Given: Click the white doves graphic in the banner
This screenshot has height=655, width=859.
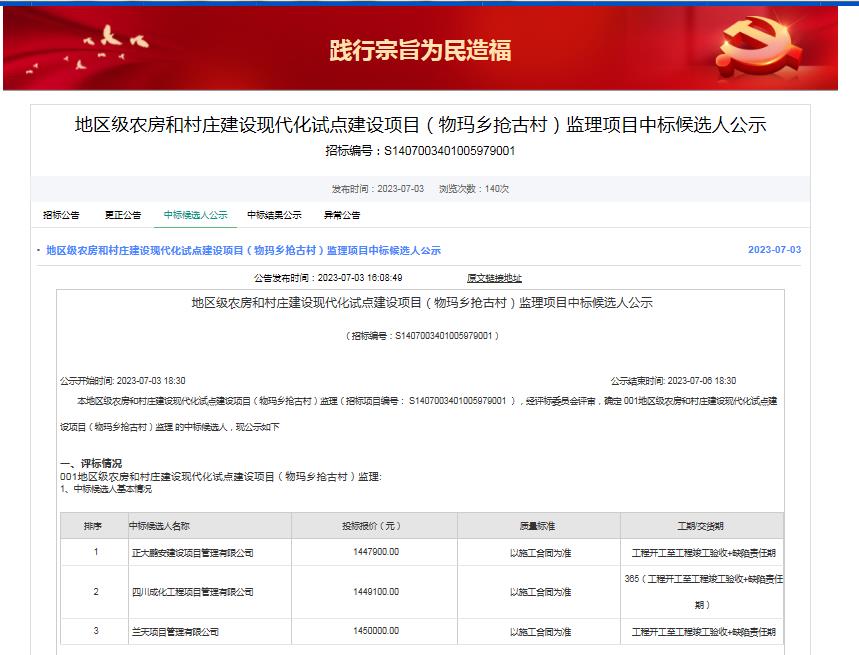Looking at the screenshot, I should click(117, 42).
